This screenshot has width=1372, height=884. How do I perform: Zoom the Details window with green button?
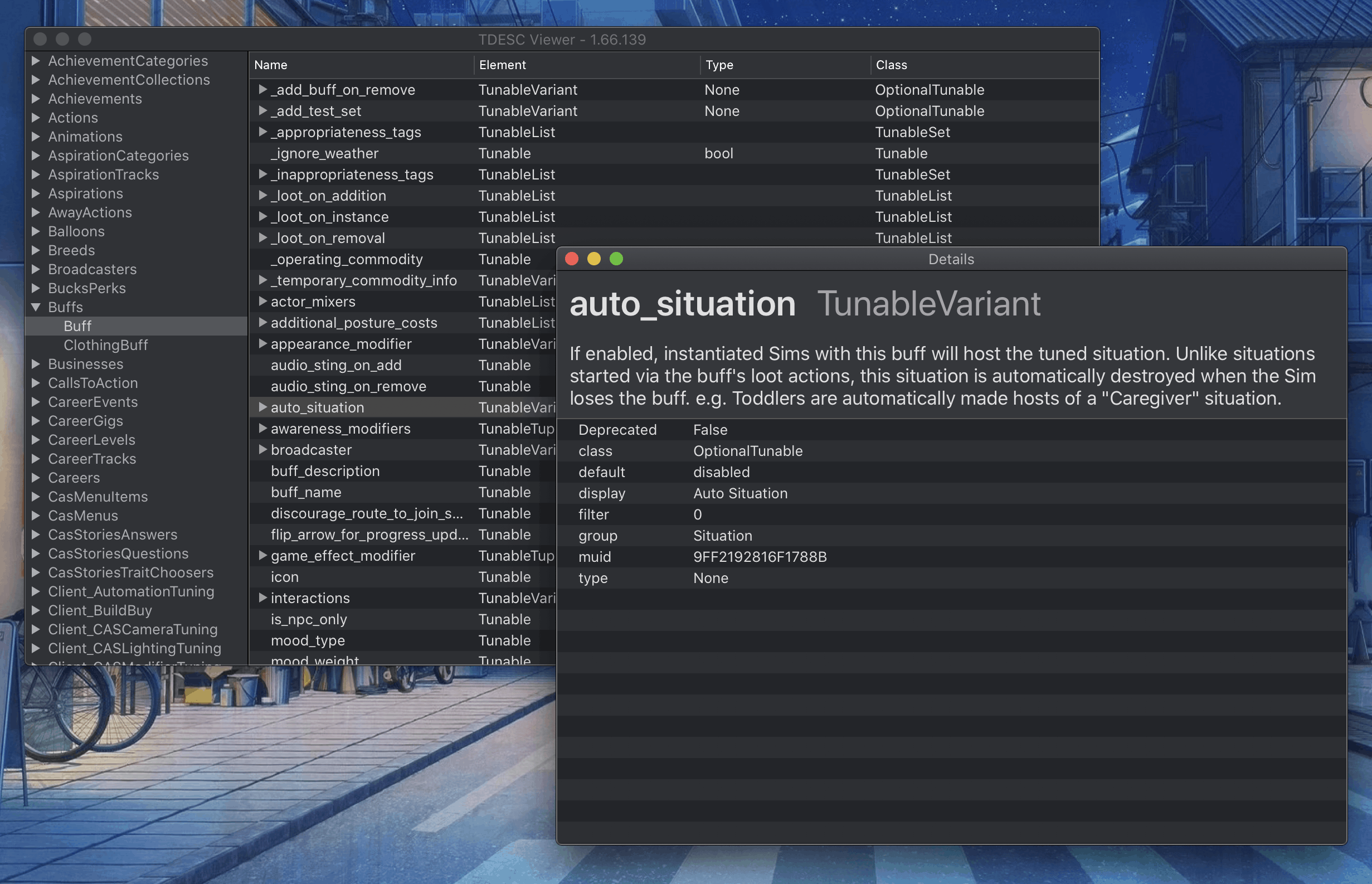(x=616, y=259)
